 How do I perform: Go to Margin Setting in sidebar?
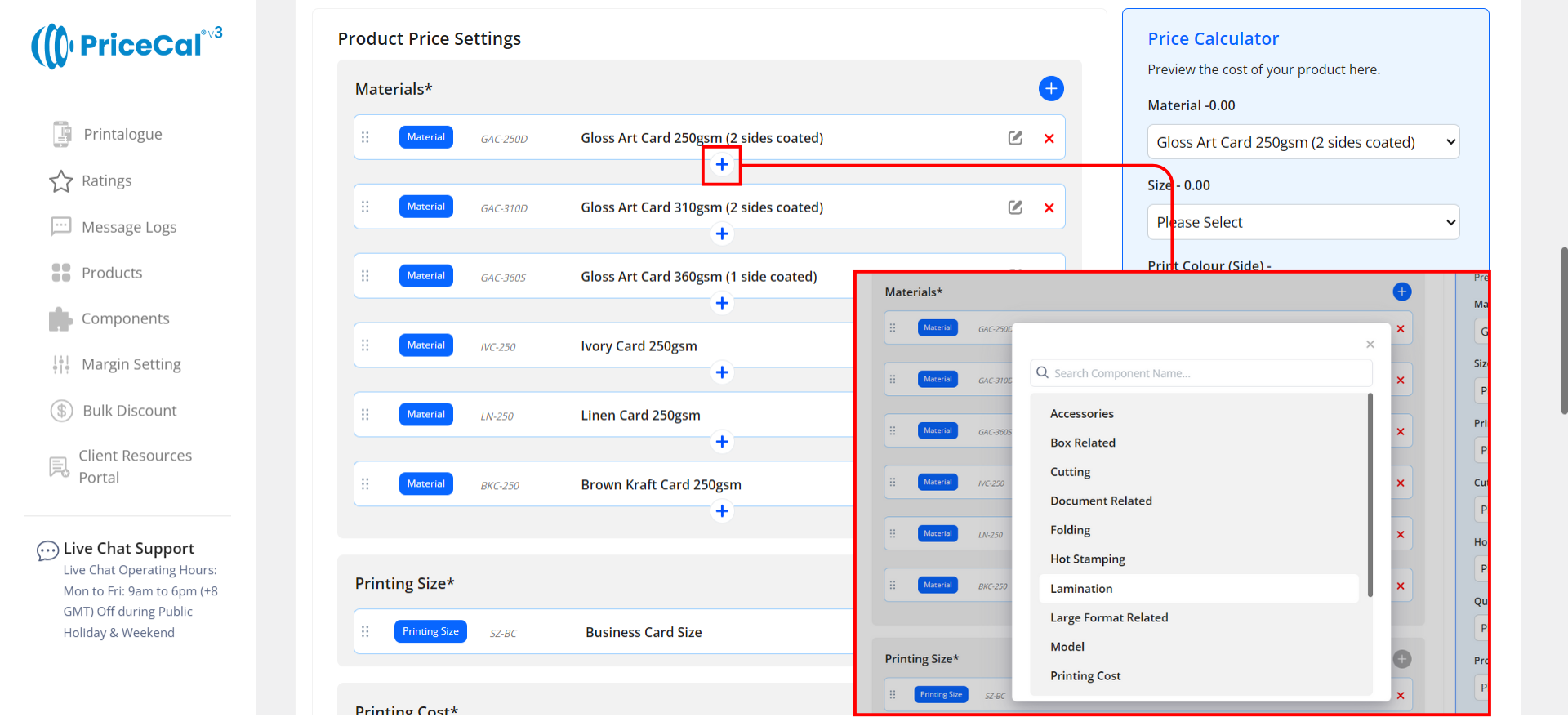[131, 364]
